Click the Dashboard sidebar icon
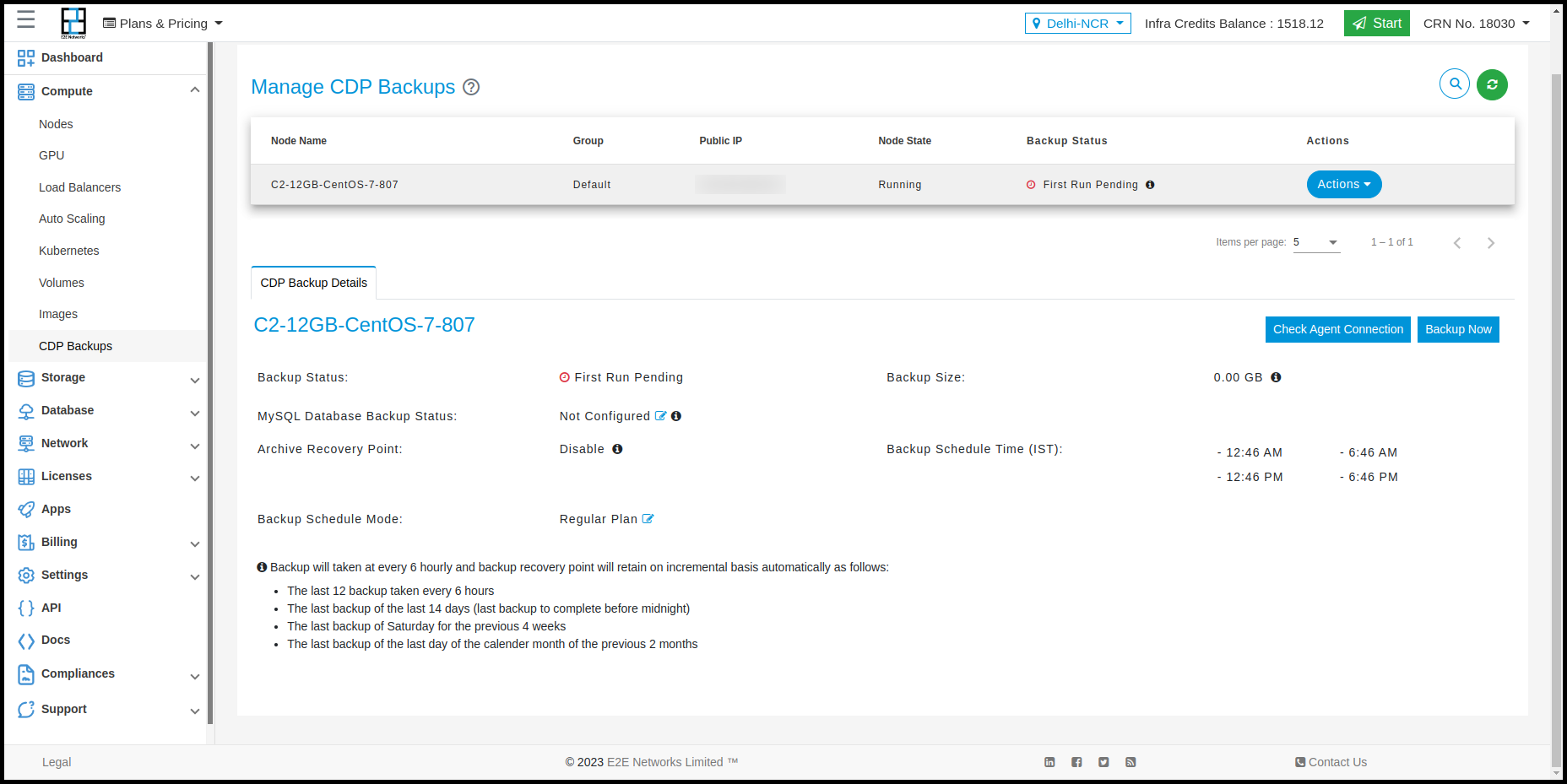Viewport: 1567px width, 784px height. coord(26,57)
